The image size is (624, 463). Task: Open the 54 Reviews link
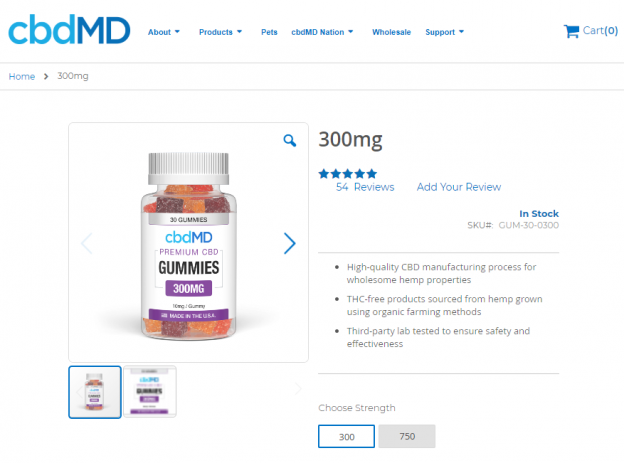coord(365,187)
